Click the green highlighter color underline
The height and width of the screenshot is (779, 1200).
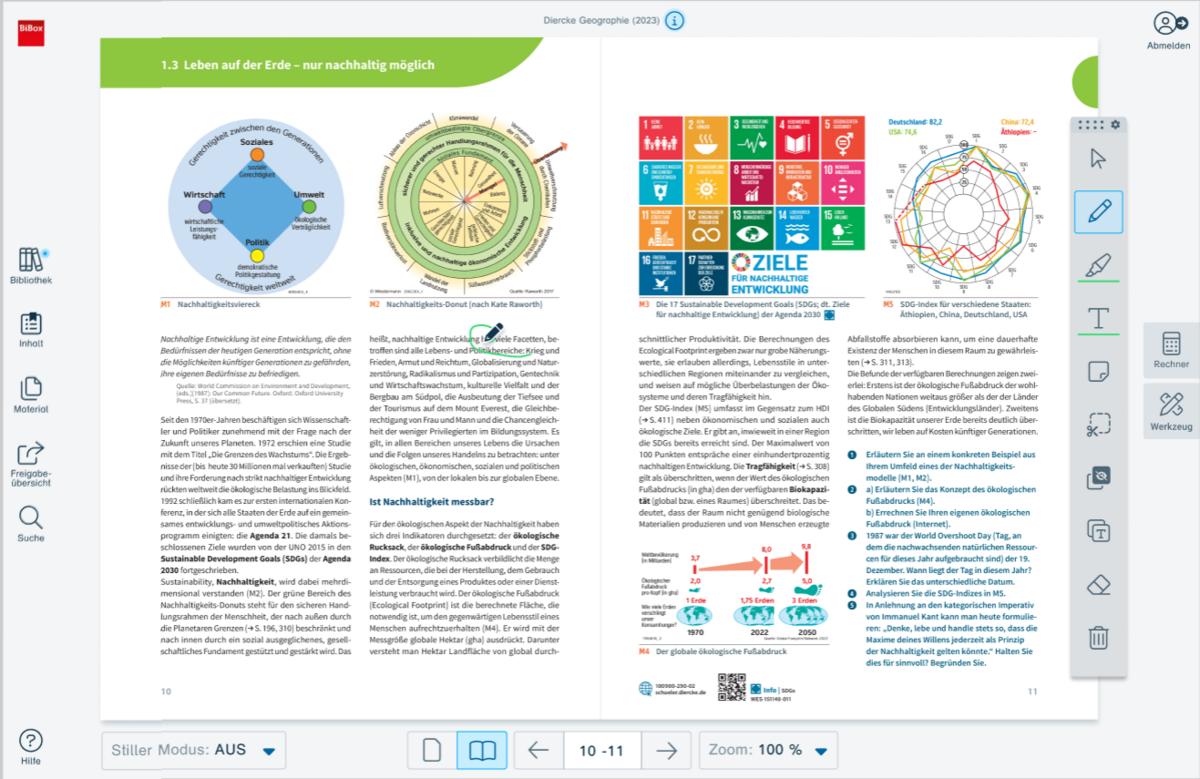[1098, 281]
